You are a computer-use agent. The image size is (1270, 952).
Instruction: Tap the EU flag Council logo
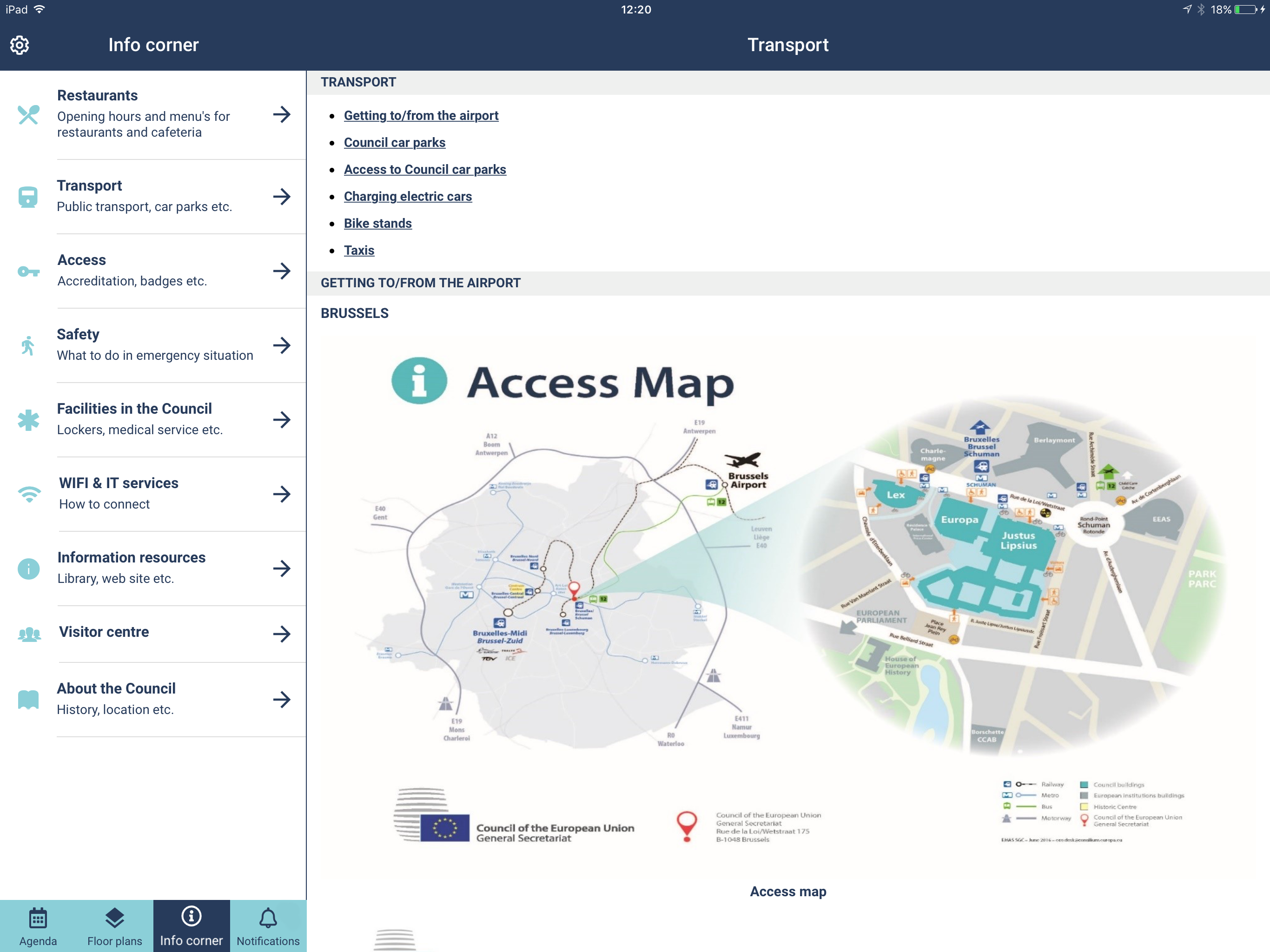click(x=444, y=828)
